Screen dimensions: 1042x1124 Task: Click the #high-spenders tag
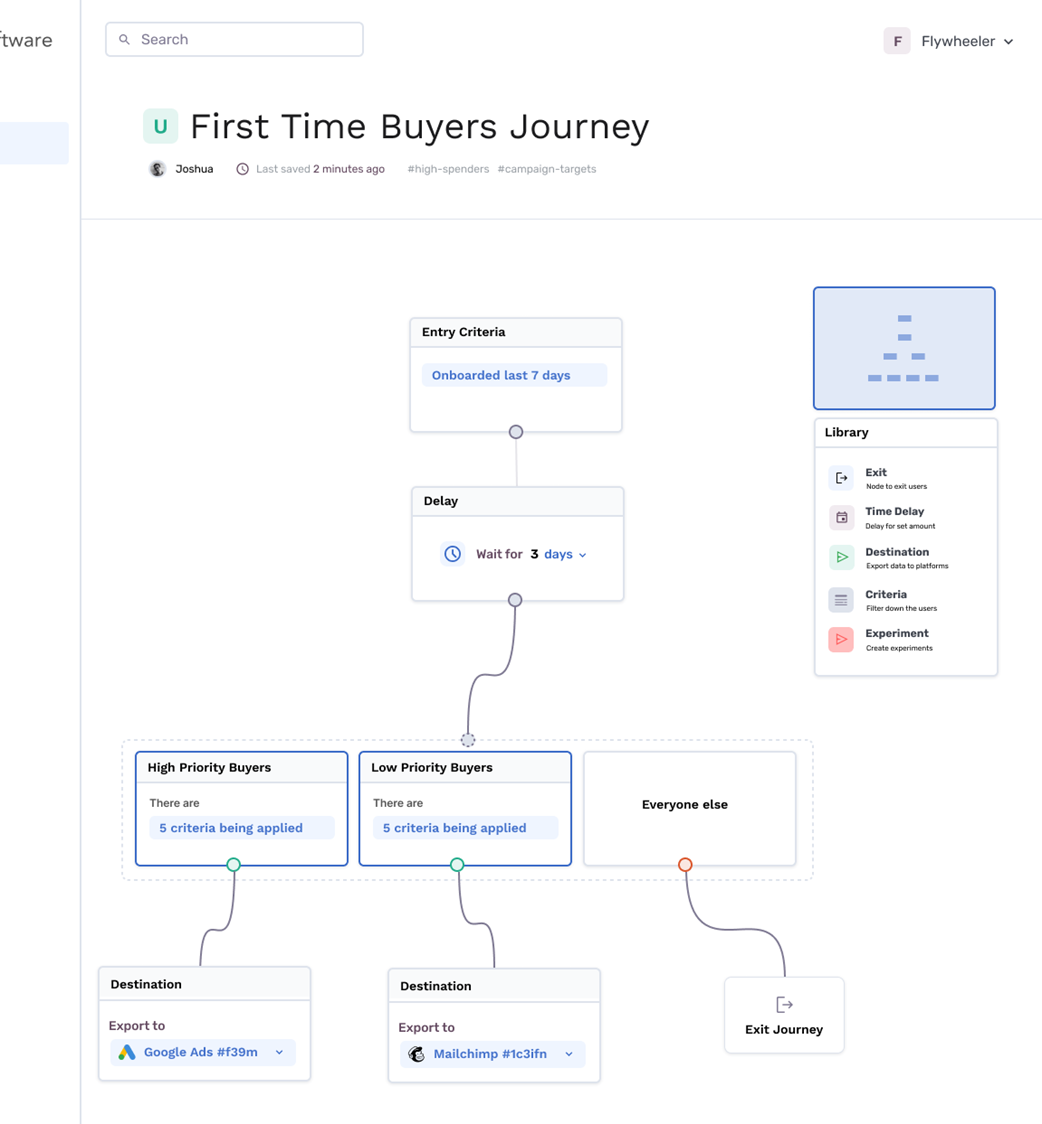coord(448,169)
